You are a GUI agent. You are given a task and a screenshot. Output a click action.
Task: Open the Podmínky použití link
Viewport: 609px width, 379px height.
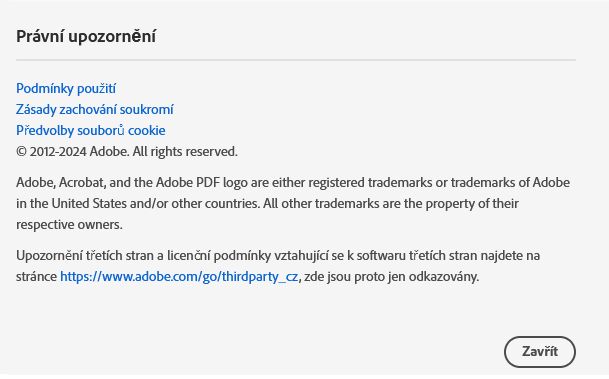(66, 89)
